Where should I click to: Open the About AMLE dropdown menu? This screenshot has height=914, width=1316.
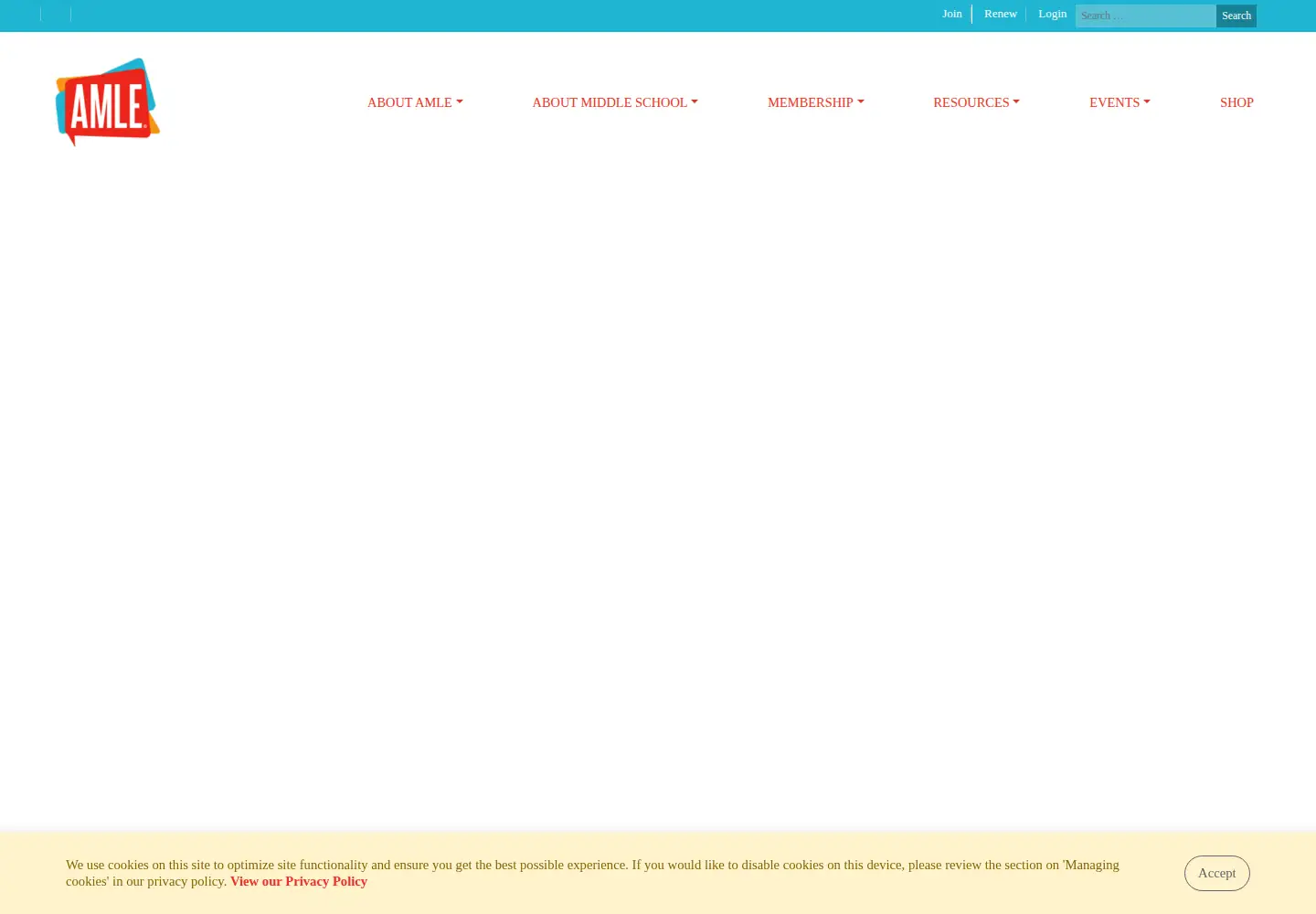point(415,102)
